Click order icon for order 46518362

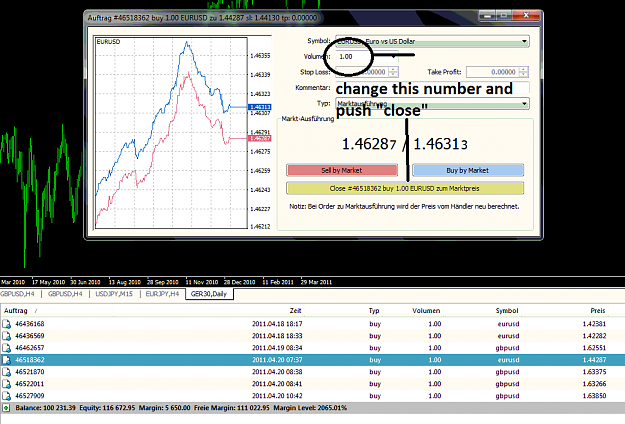click(6, 360)
